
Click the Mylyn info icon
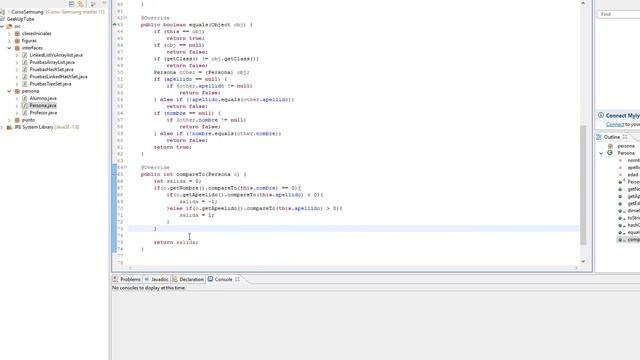pos(601,115)
